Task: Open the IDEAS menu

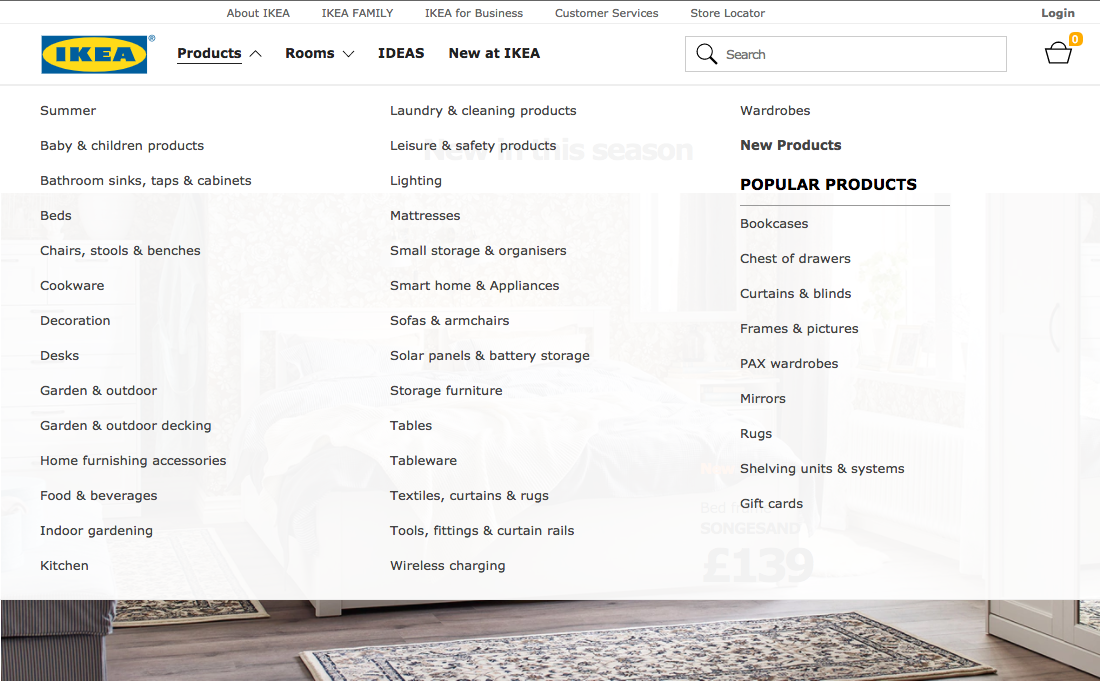Action: tap(401, 53)
